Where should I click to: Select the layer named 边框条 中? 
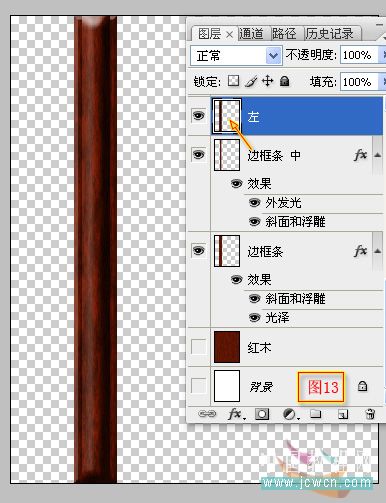pos(274,155)
